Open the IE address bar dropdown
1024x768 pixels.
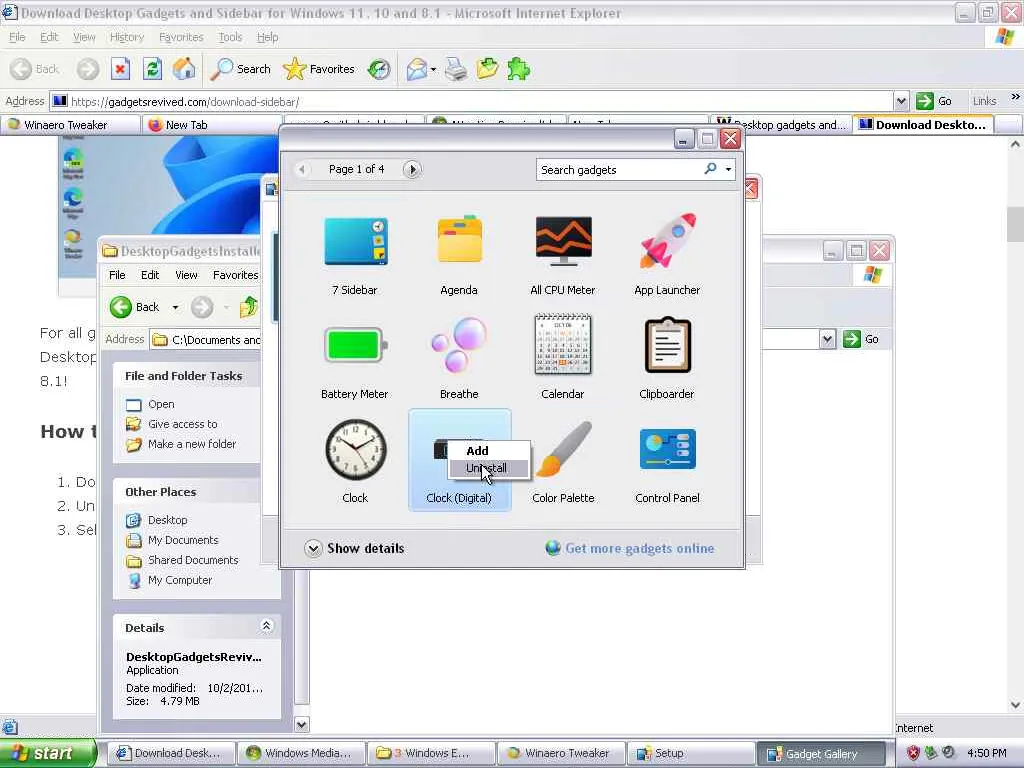coord(901,101)
